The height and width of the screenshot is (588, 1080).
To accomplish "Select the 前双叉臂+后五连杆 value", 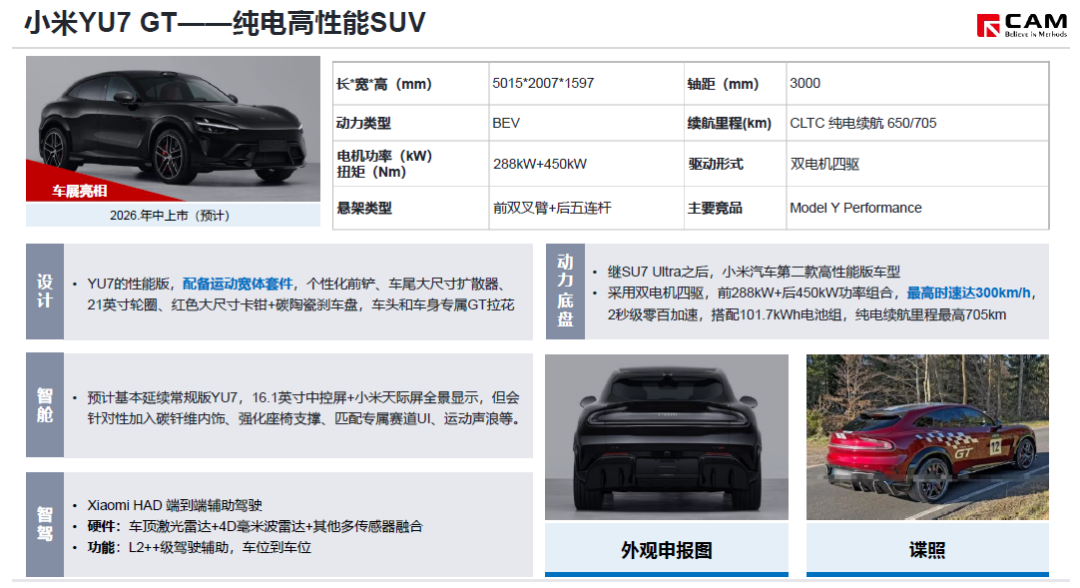I will 552,208.
